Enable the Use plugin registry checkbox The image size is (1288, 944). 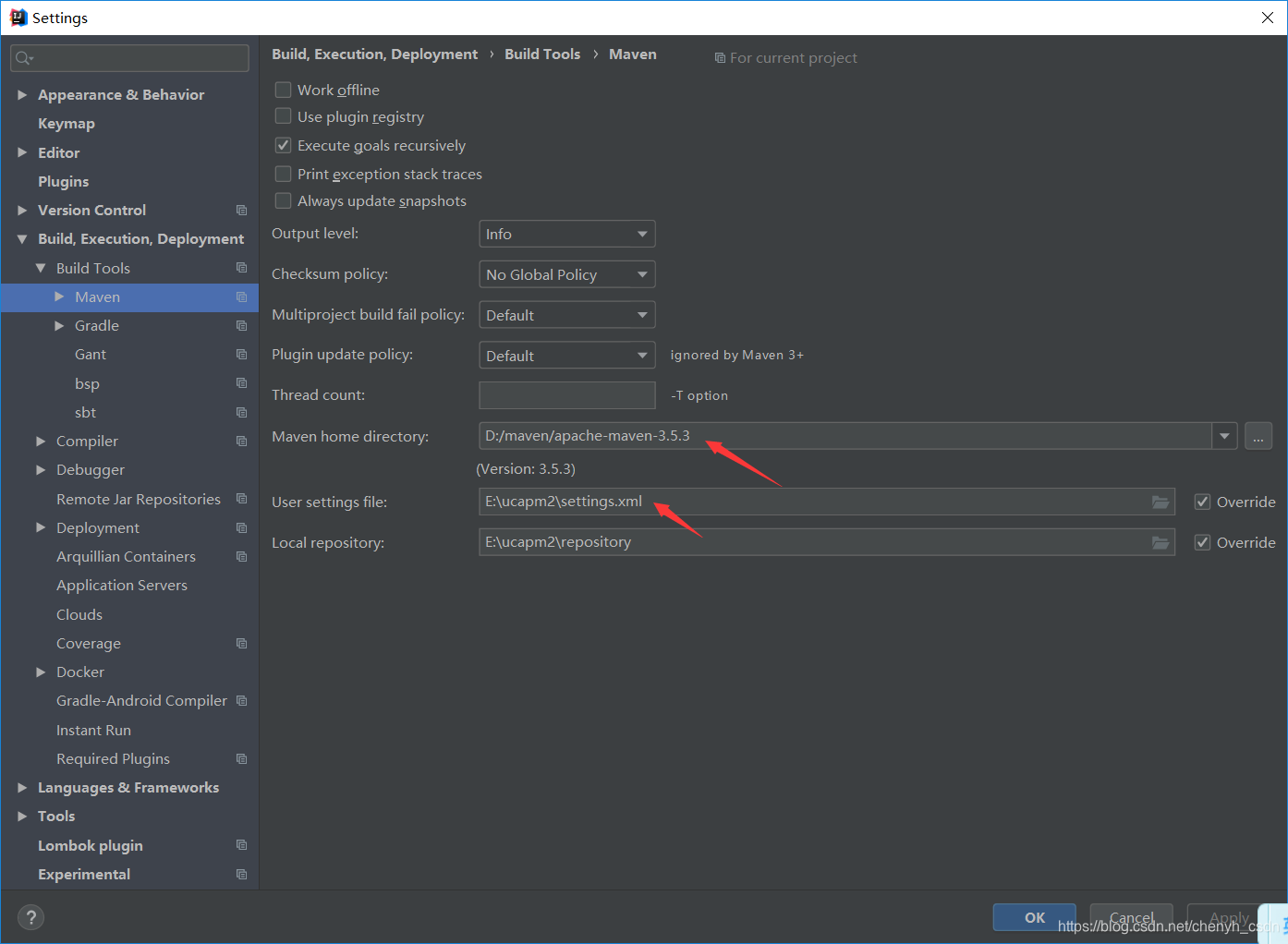[284, 116]
